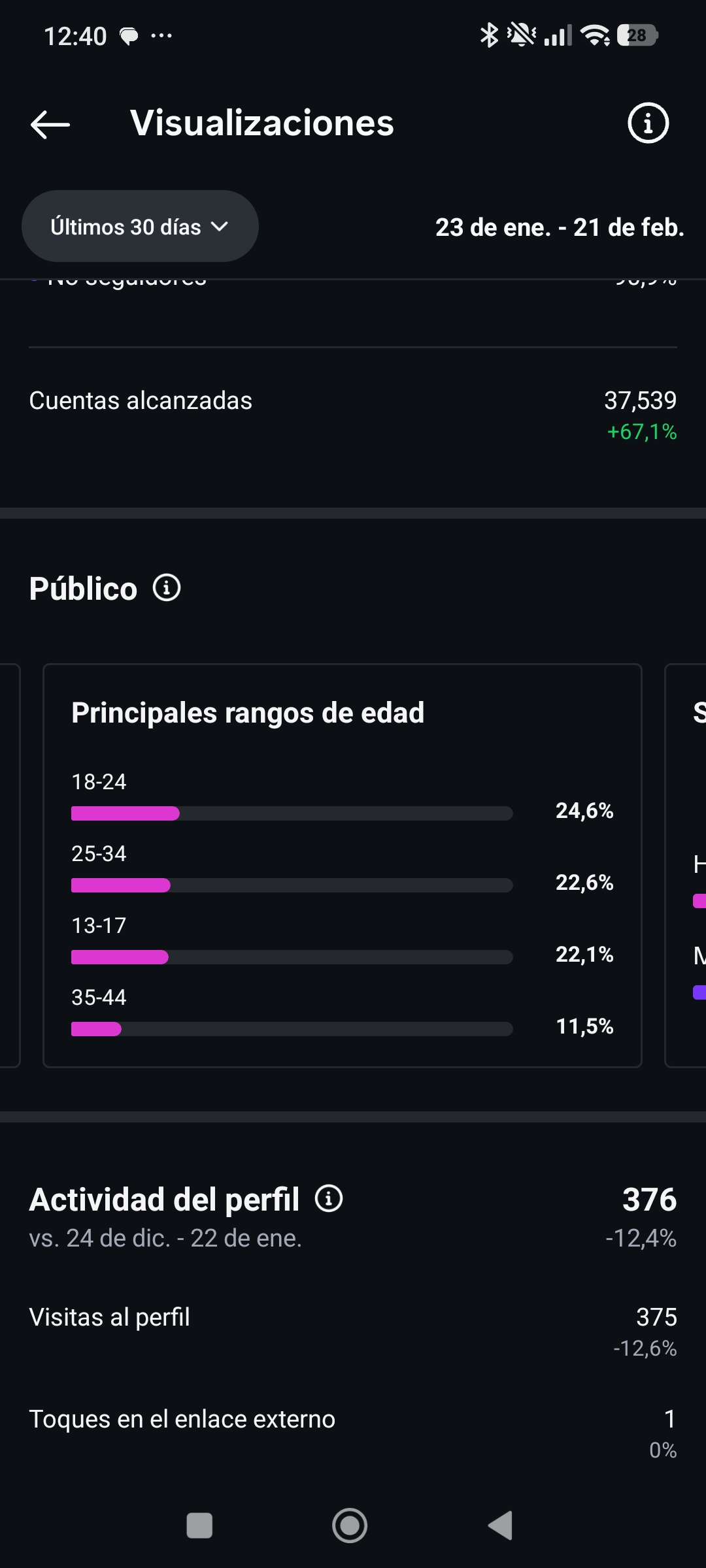Tap the Wi-Fi status icon
Image resolution: width=706 pixels, height=1568 pixels.
[x=595, y=35]
